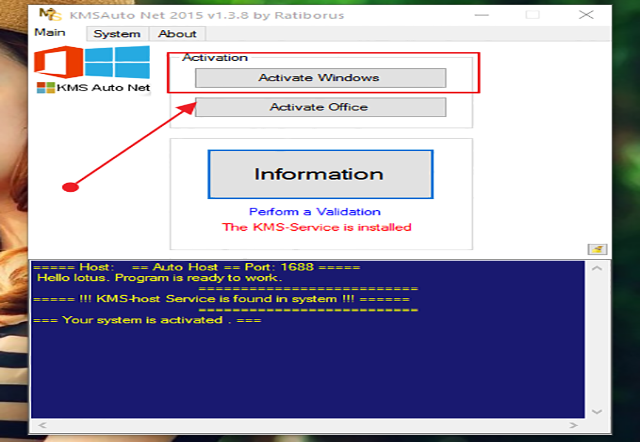This screenshot has width=640, height=442.
Task: Click the horizontal scroll left arrow
Action: point(42,425)
